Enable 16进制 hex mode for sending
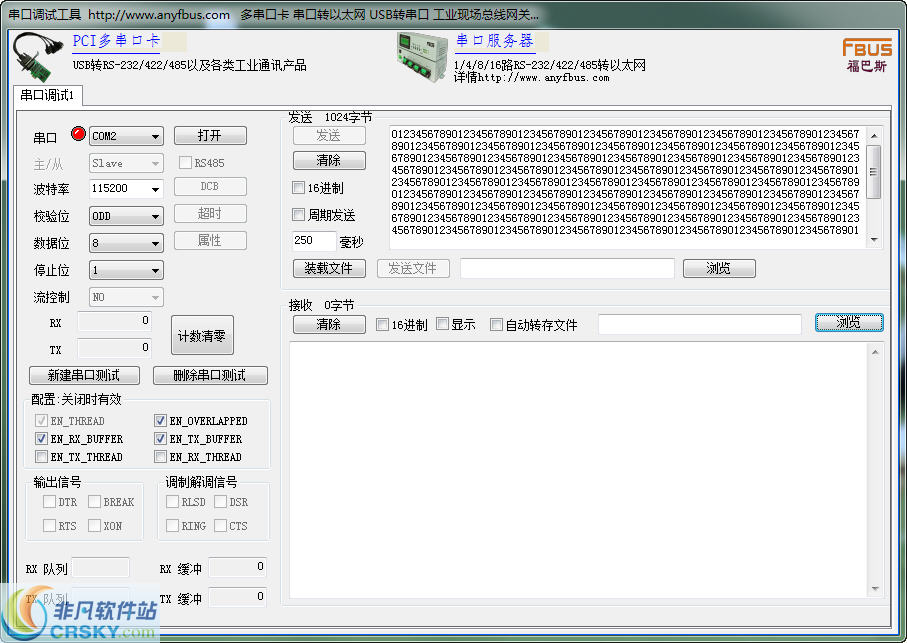 (298, 186)
